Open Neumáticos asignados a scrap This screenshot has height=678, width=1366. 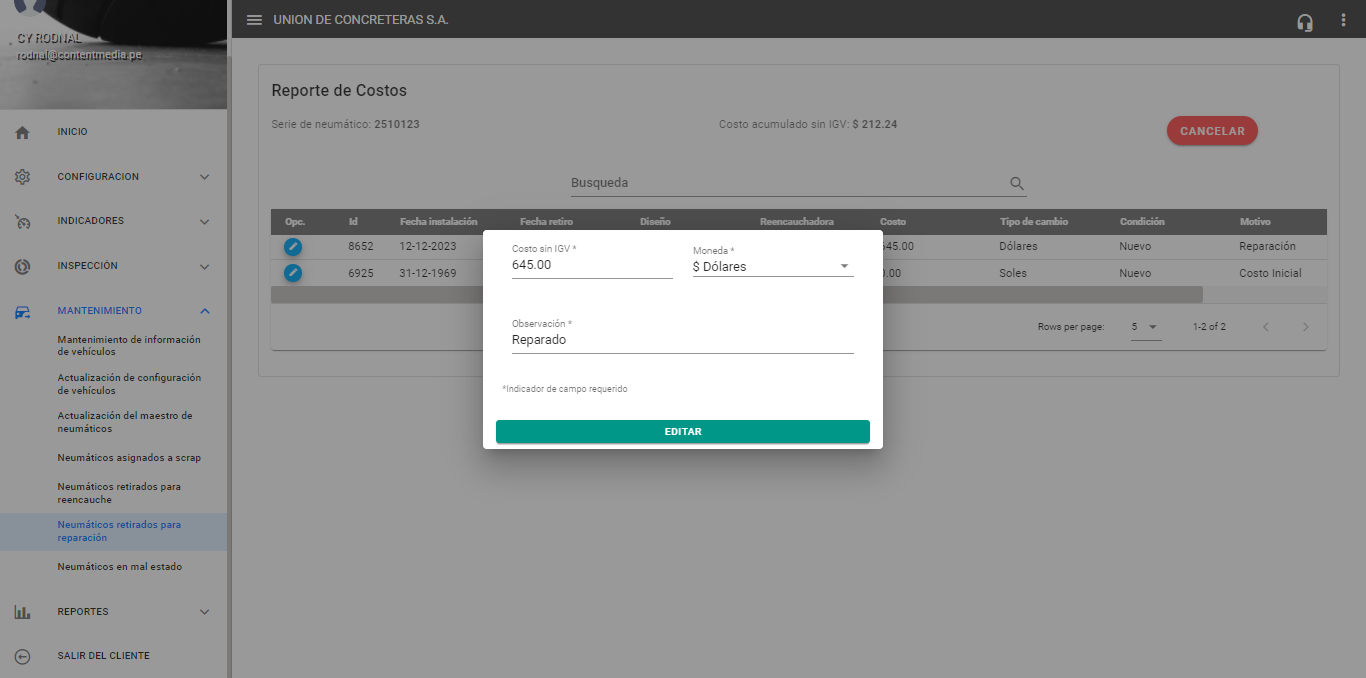[x=129, y=458]
